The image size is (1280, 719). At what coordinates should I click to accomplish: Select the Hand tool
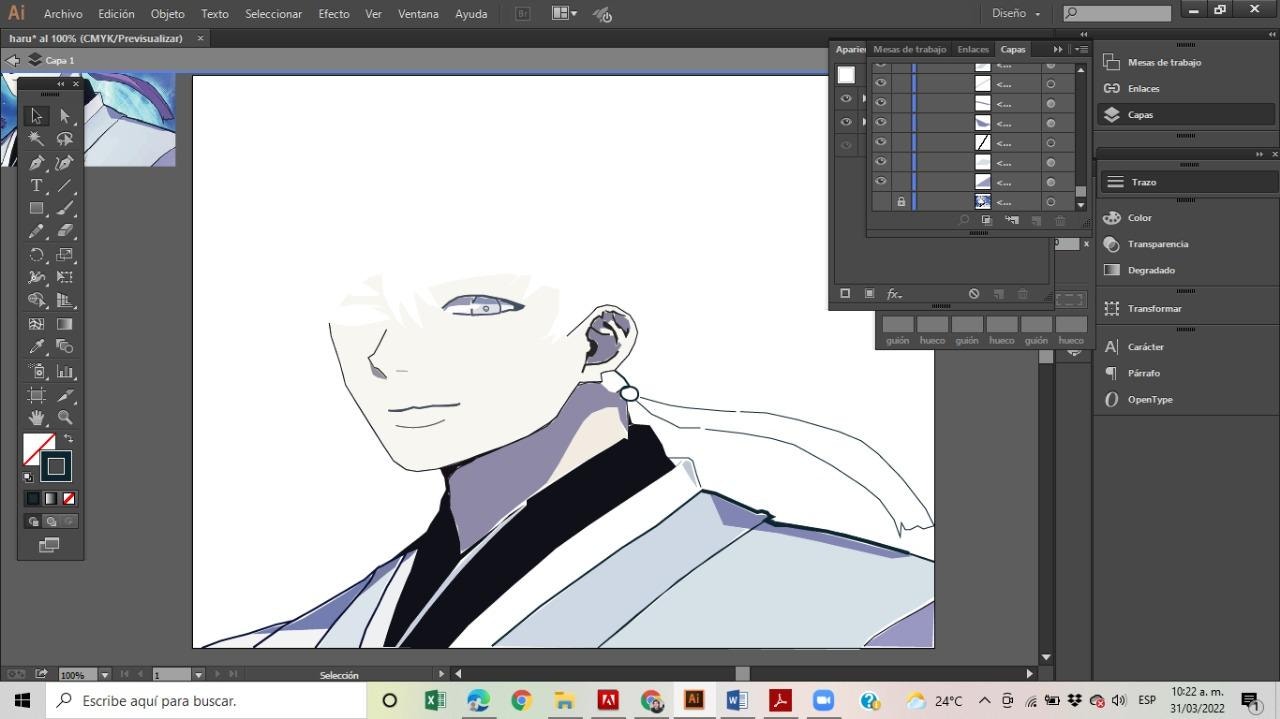click(36, 417)
